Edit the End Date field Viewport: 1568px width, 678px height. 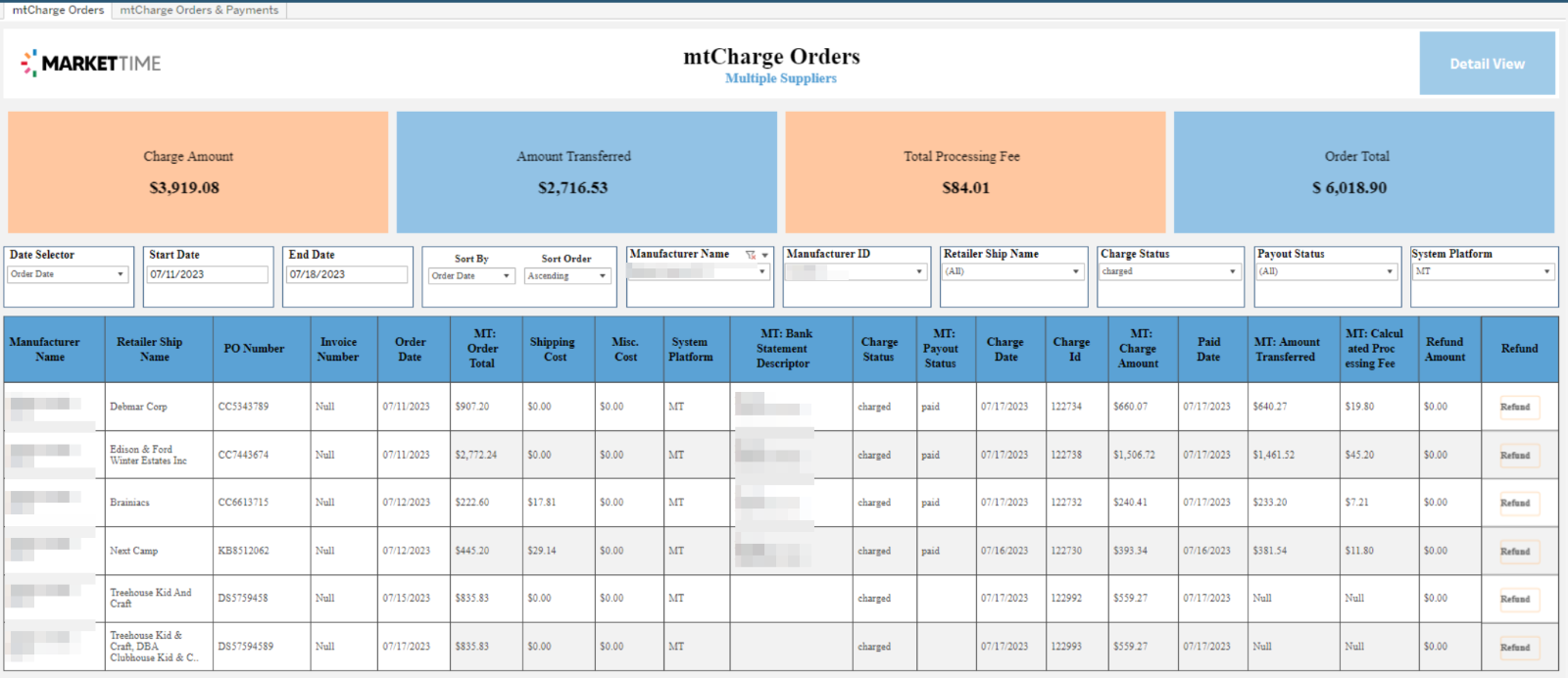pos(347,274)
